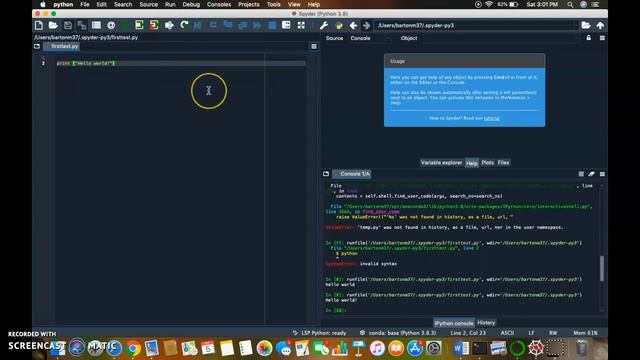Open the file list browser icon
Screen dimensions: 640x360
pos(96,25)
